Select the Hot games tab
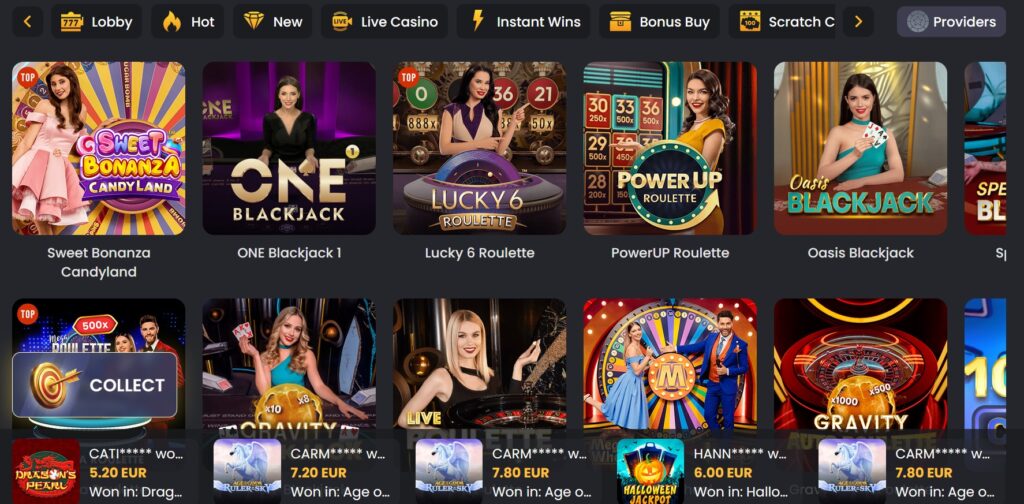Screen dimensions: 1024x504 click(188, 22)
